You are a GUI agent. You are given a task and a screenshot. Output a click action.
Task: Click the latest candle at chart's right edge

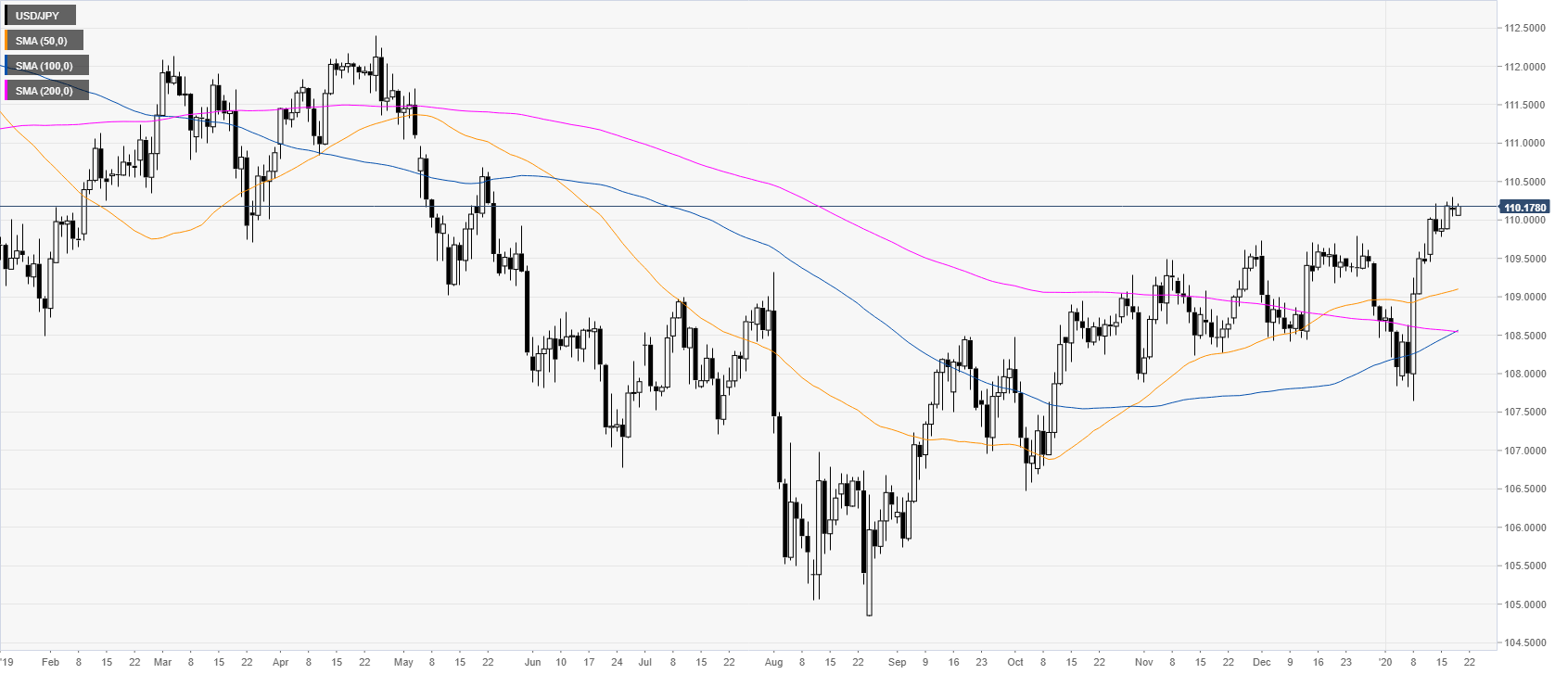tap(1459, 210)
